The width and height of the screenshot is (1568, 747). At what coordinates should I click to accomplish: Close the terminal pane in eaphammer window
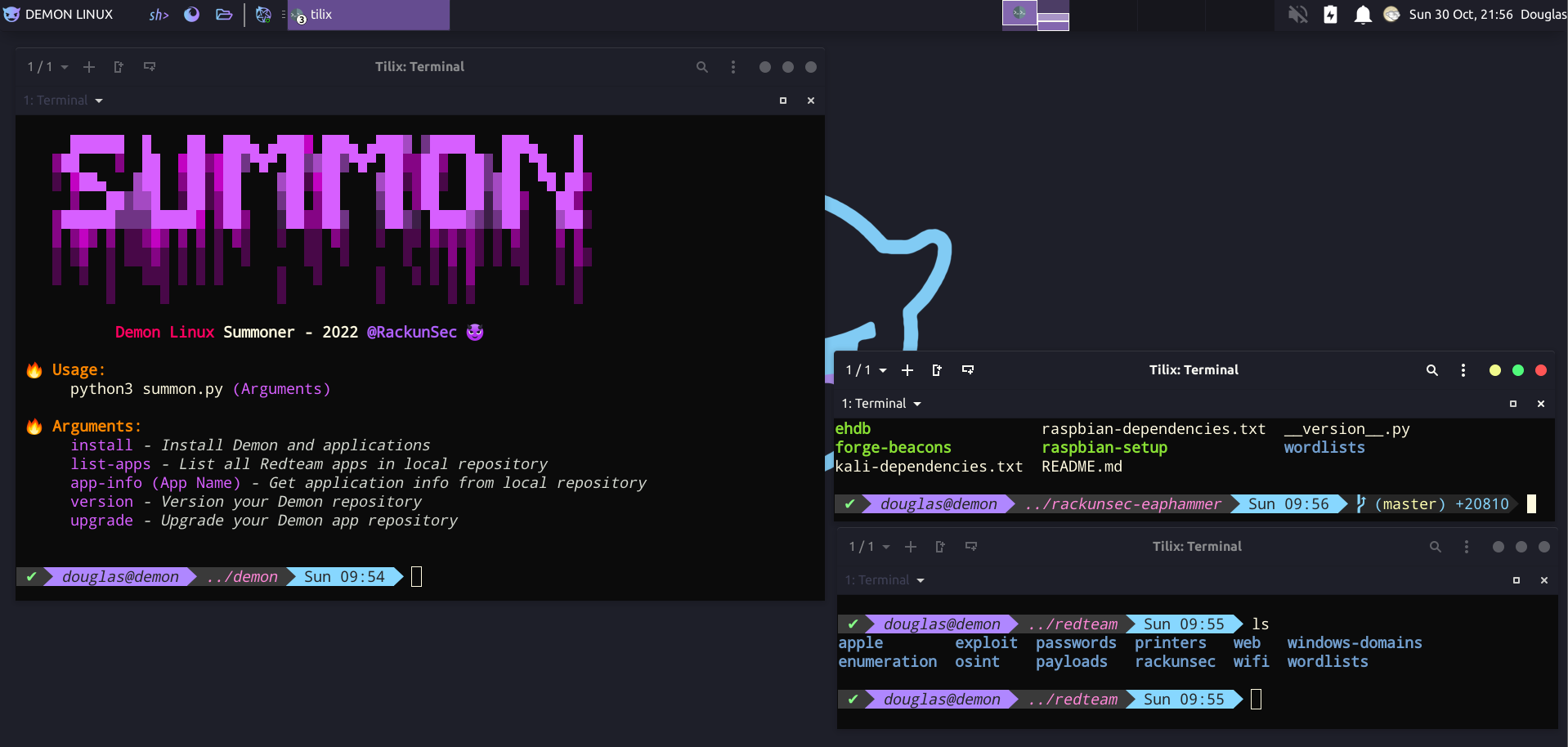1541,404
